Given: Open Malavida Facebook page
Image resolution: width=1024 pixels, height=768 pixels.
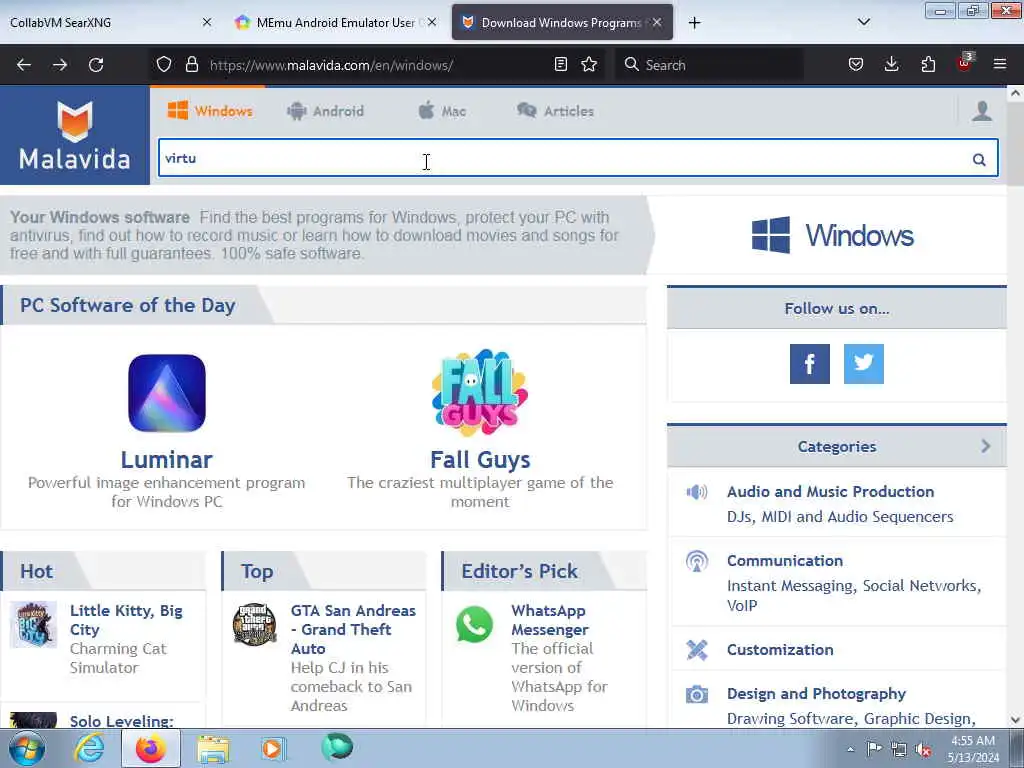Looking at the screenshot, I should tap(809, 364).
